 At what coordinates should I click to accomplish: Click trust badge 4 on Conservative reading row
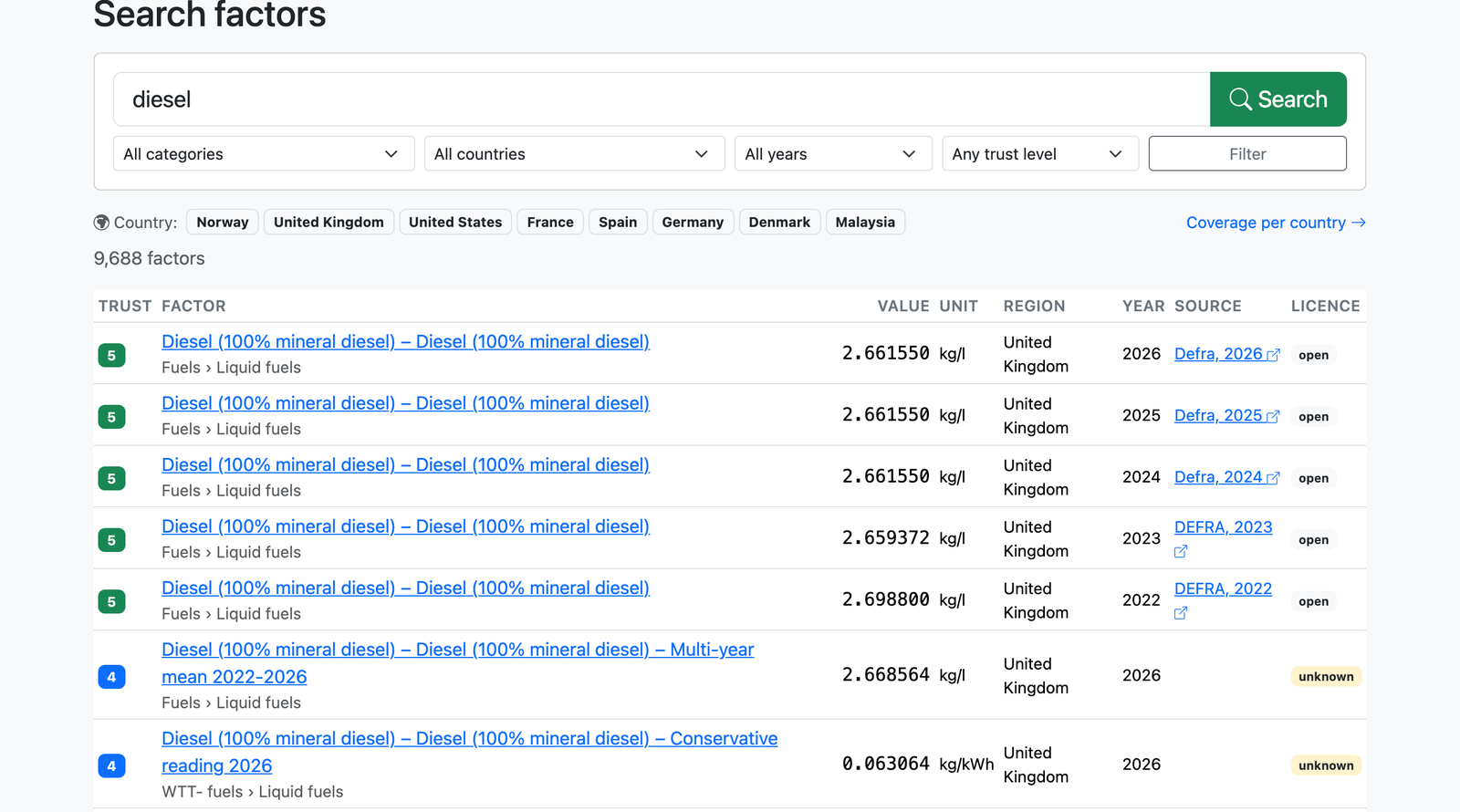coord(111,765)
